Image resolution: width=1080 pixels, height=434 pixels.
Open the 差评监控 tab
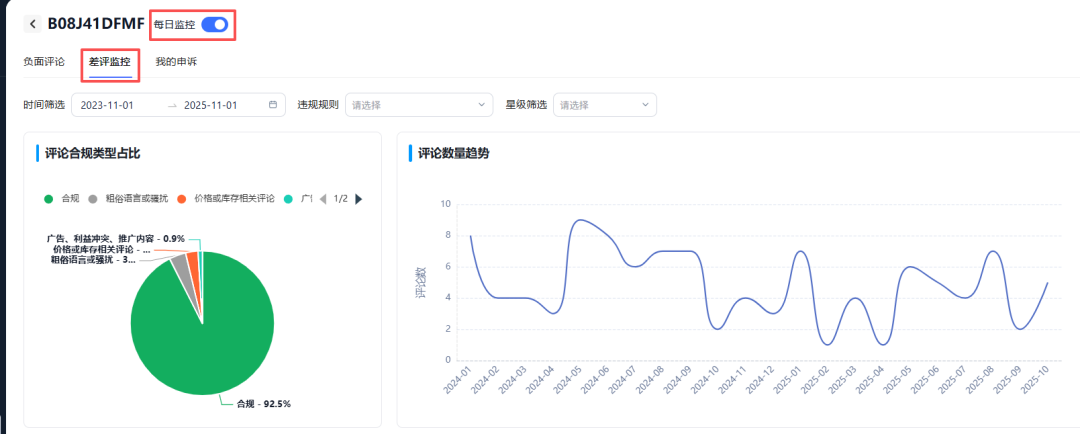pos(109,62)
